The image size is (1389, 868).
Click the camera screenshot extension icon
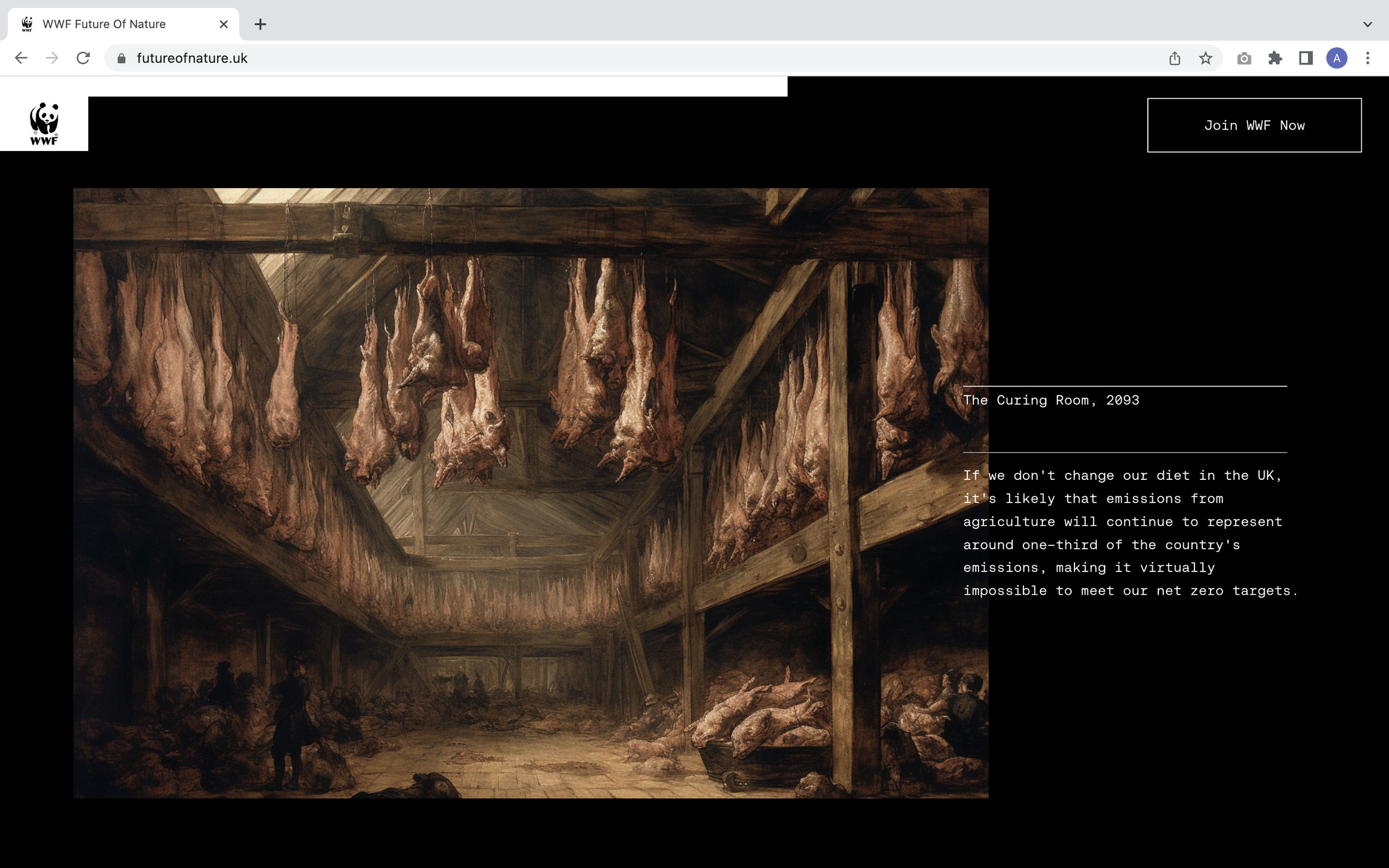tap(1244, 58)
